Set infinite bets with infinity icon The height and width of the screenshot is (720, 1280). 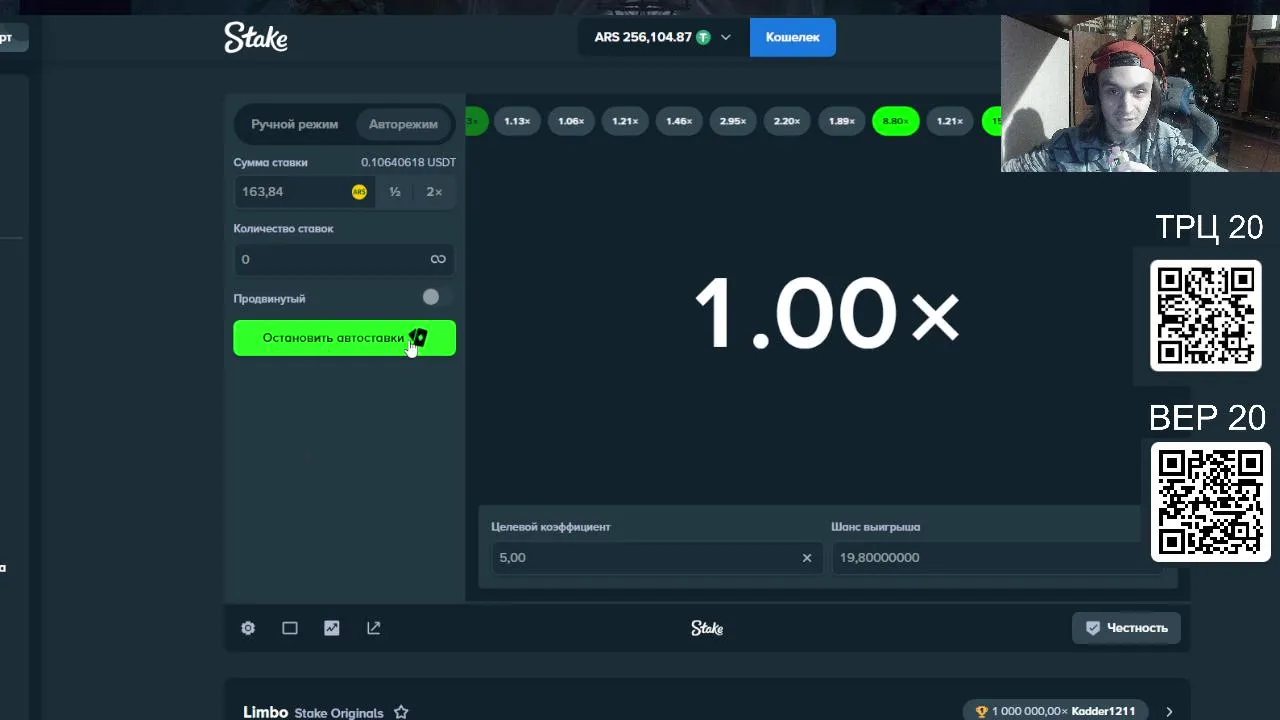click(x=438, y=259)
